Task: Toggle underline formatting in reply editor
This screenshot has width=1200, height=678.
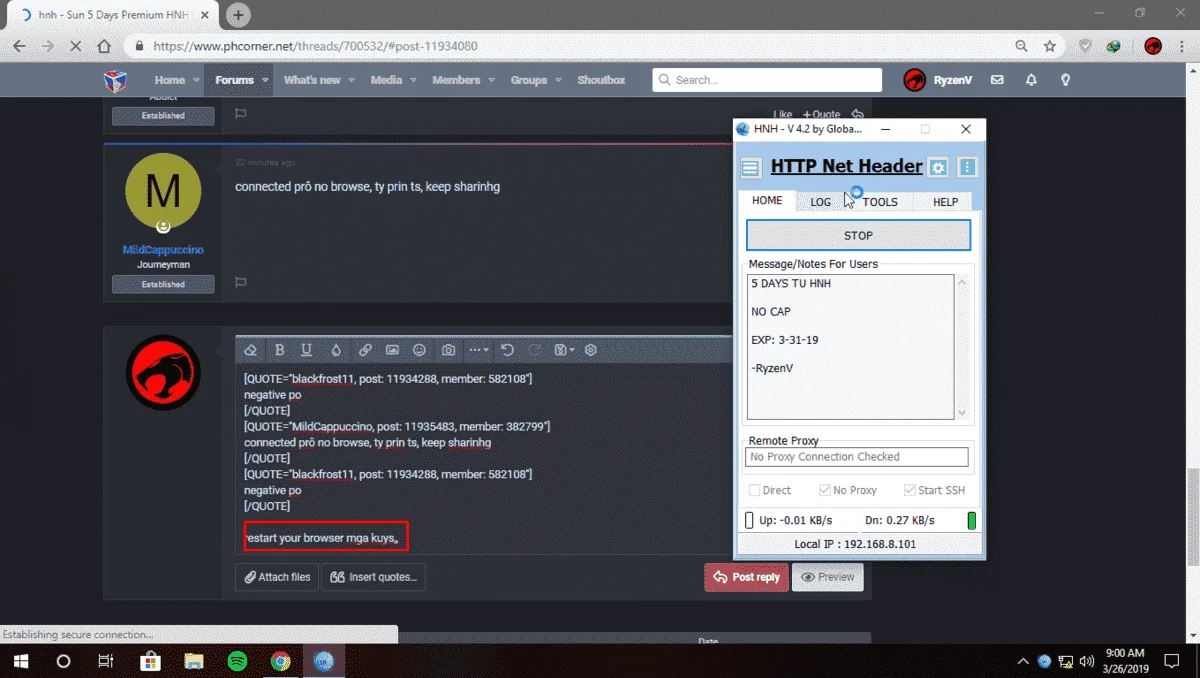Action: coord(307,350)
